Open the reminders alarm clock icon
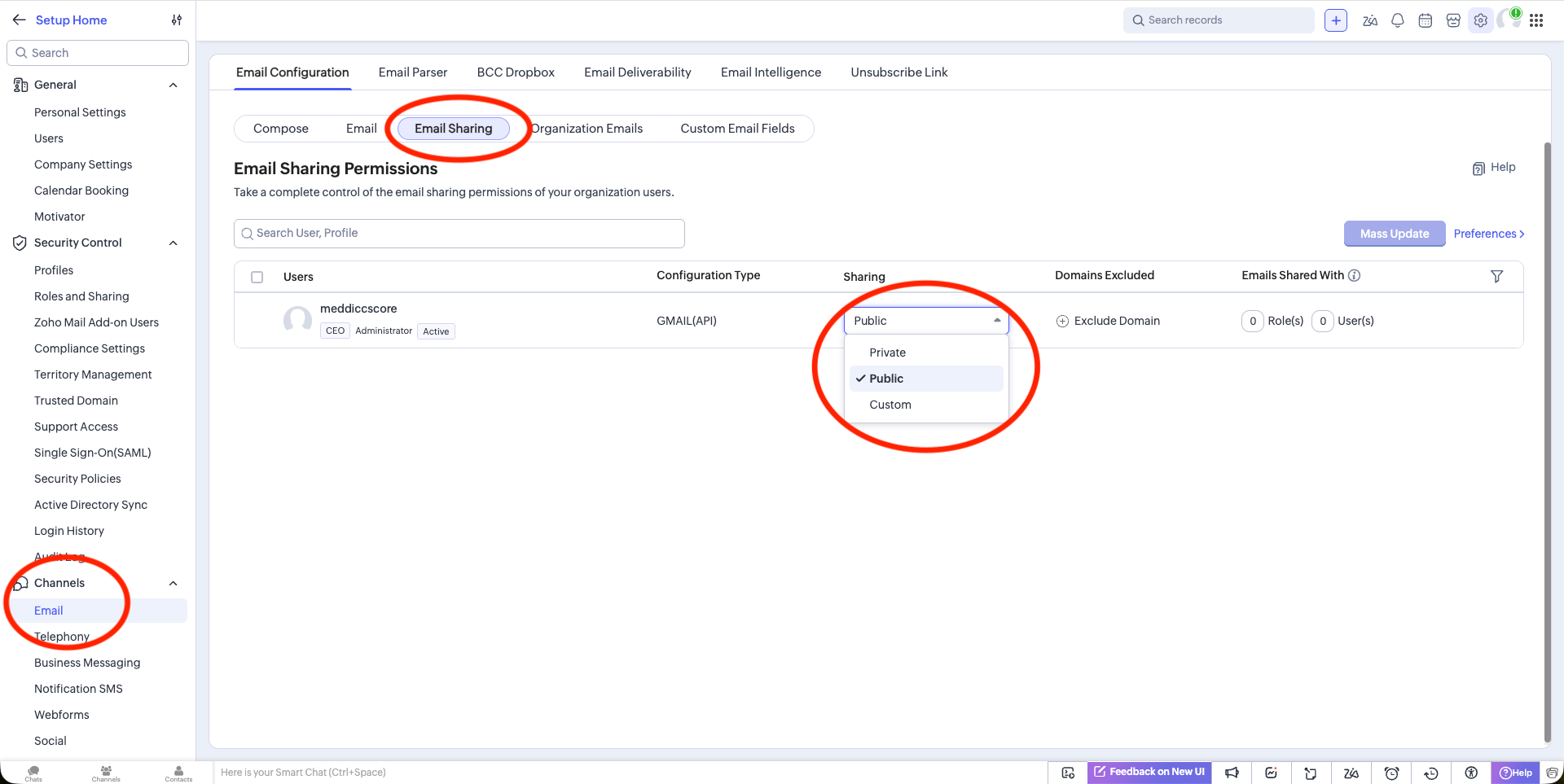This screenshot has height=784, width=1564. (1391, 773)
